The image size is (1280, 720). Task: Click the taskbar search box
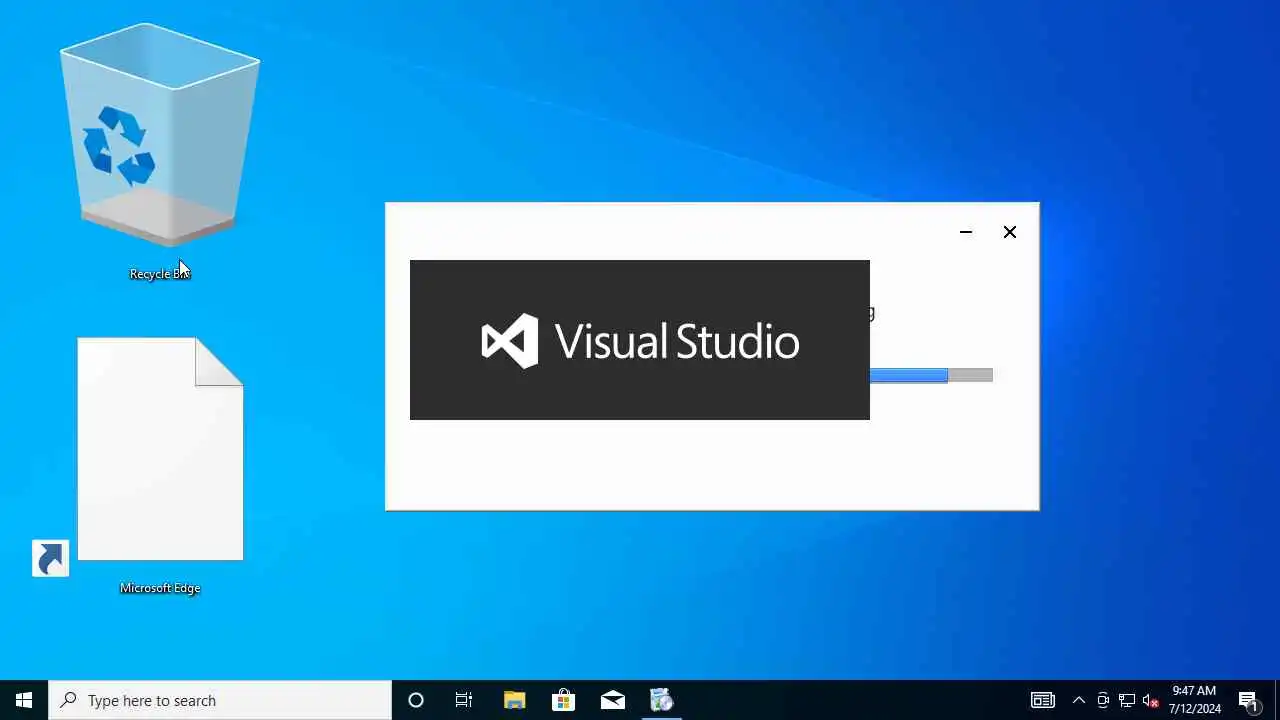coord(220,700)
